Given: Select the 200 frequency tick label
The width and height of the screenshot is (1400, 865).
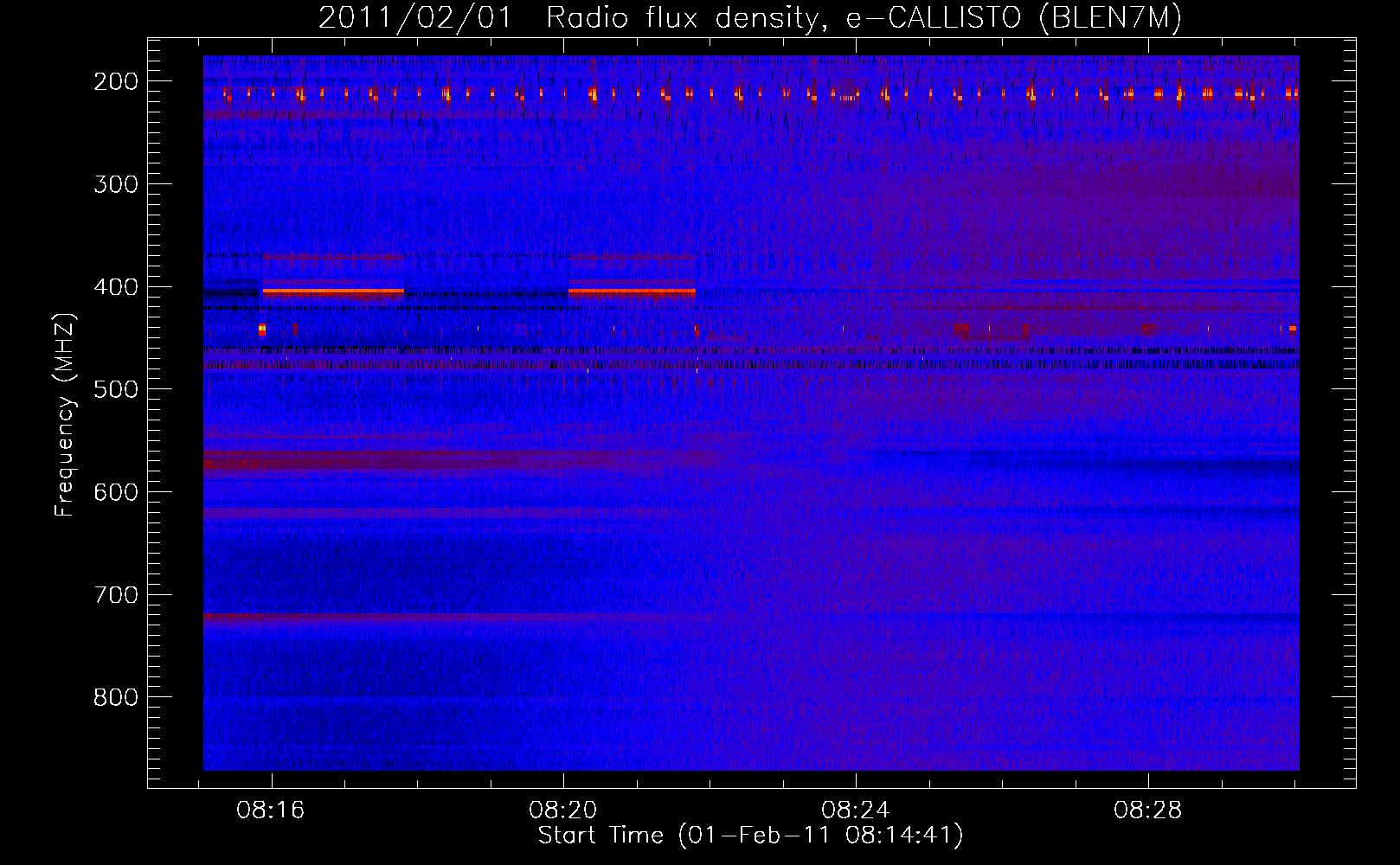Looking at the screenshot, I should tap(115, 81).
